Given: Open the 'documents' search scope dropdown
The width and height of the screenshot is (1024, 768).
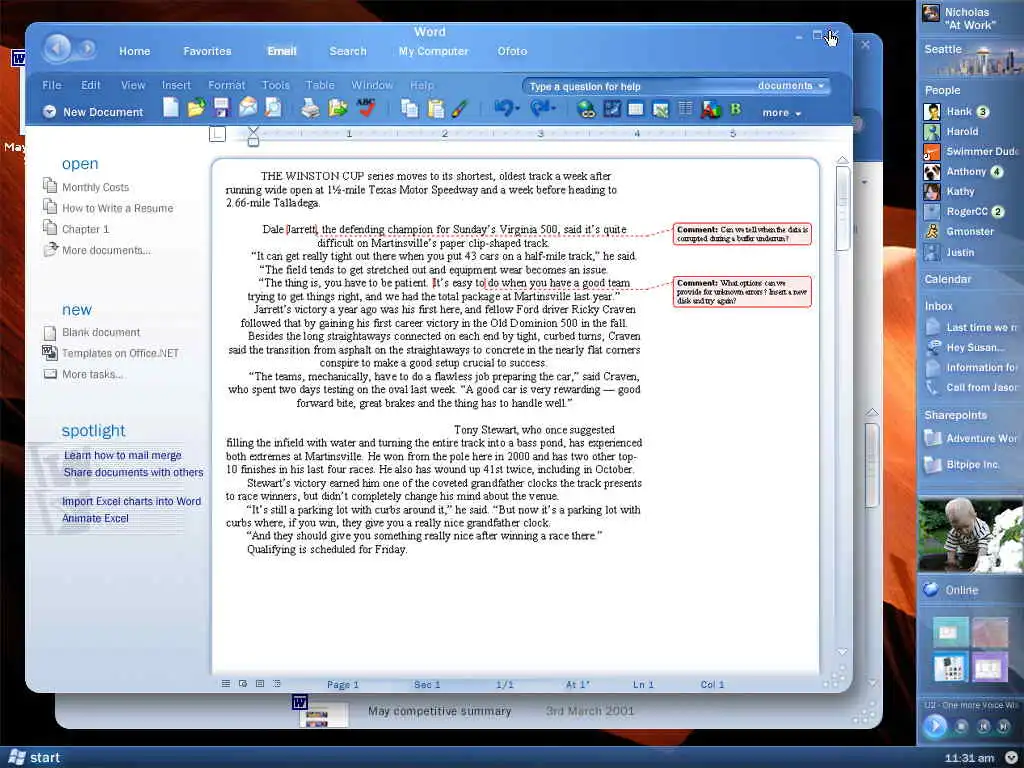Looking at the screenshot, I should (791, 86).
